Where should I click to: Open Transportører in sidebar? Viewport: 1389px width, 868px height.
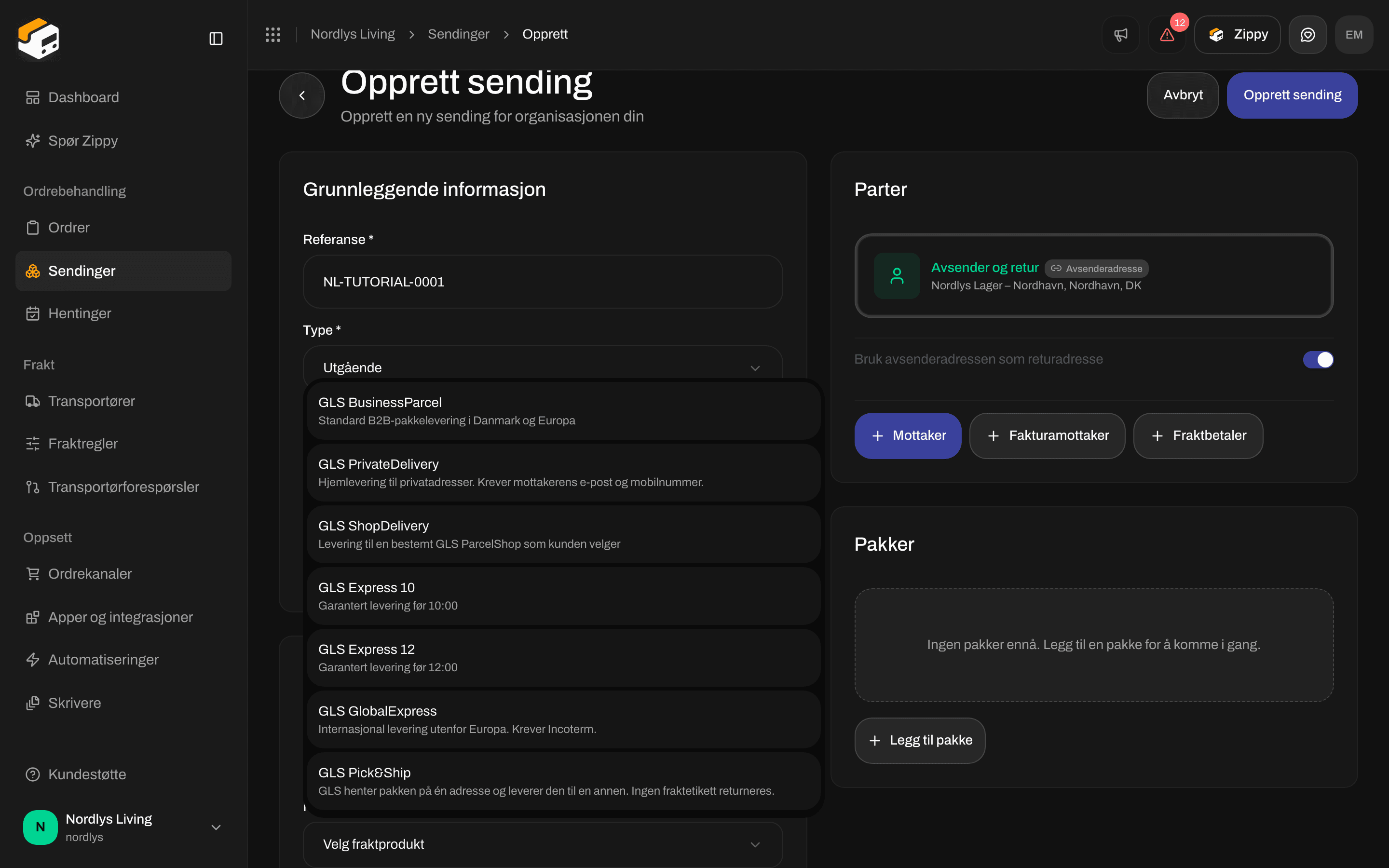[x=123, y=401]
